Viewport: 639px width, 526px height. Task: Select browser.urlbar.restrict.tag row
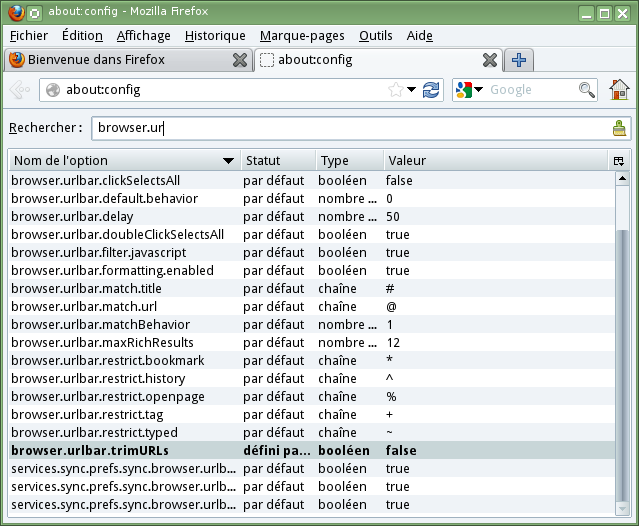(312, 414)
